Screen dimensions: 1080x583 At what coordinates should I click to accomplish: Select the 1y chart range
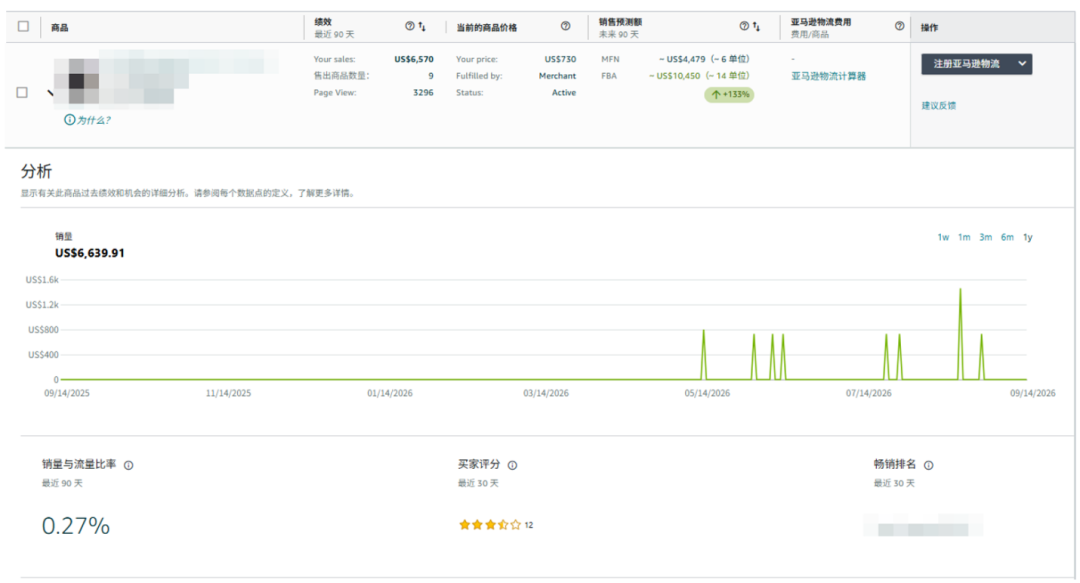tap(1028, 237)
